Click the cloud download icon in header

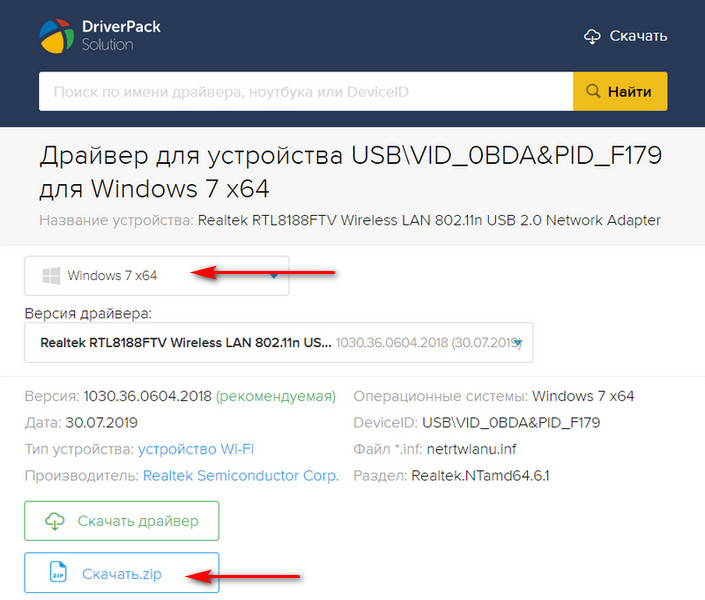pos(592,36)
